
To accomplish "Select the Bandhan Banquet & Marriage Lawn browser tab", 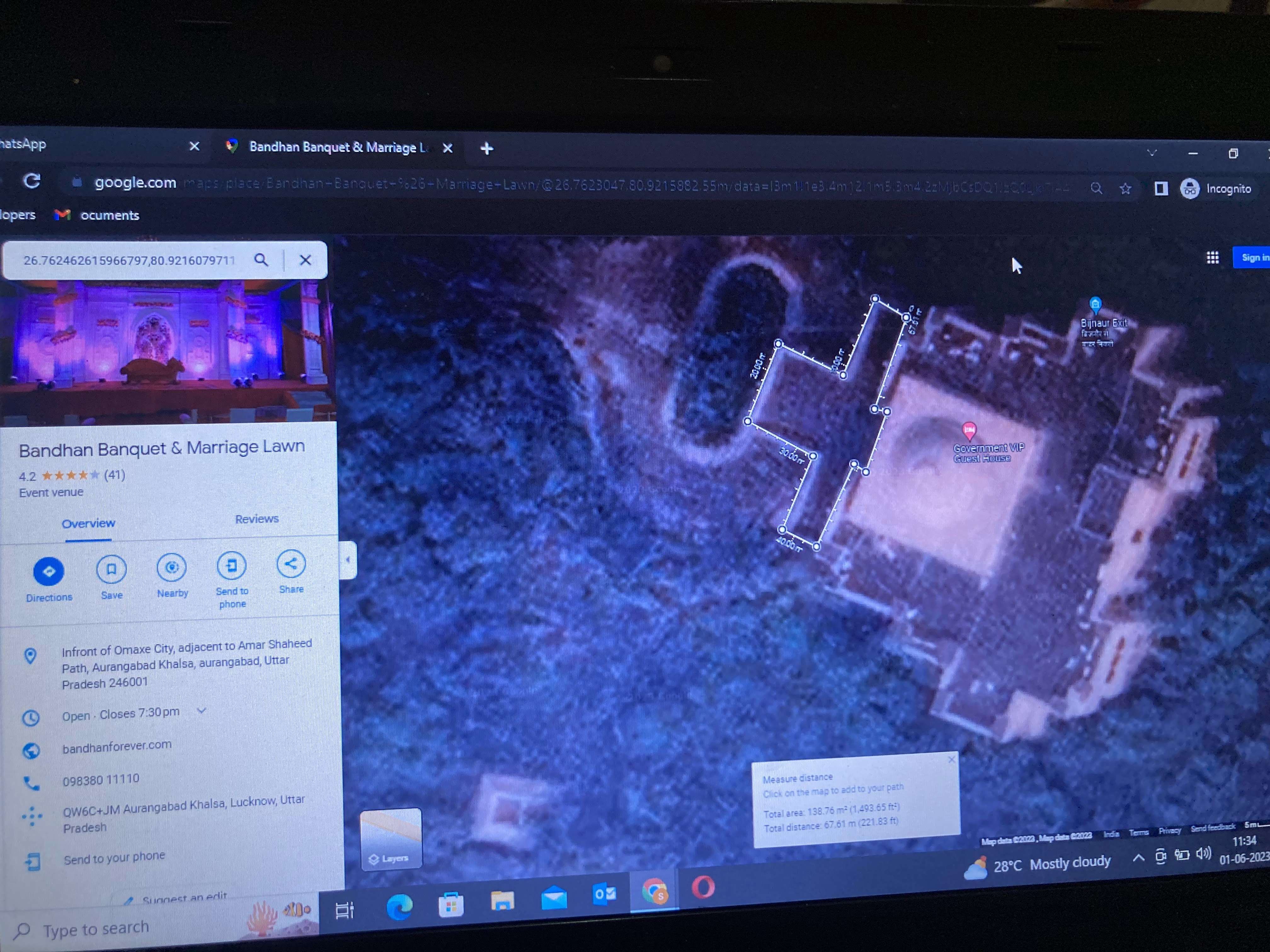I will point(339,147).
